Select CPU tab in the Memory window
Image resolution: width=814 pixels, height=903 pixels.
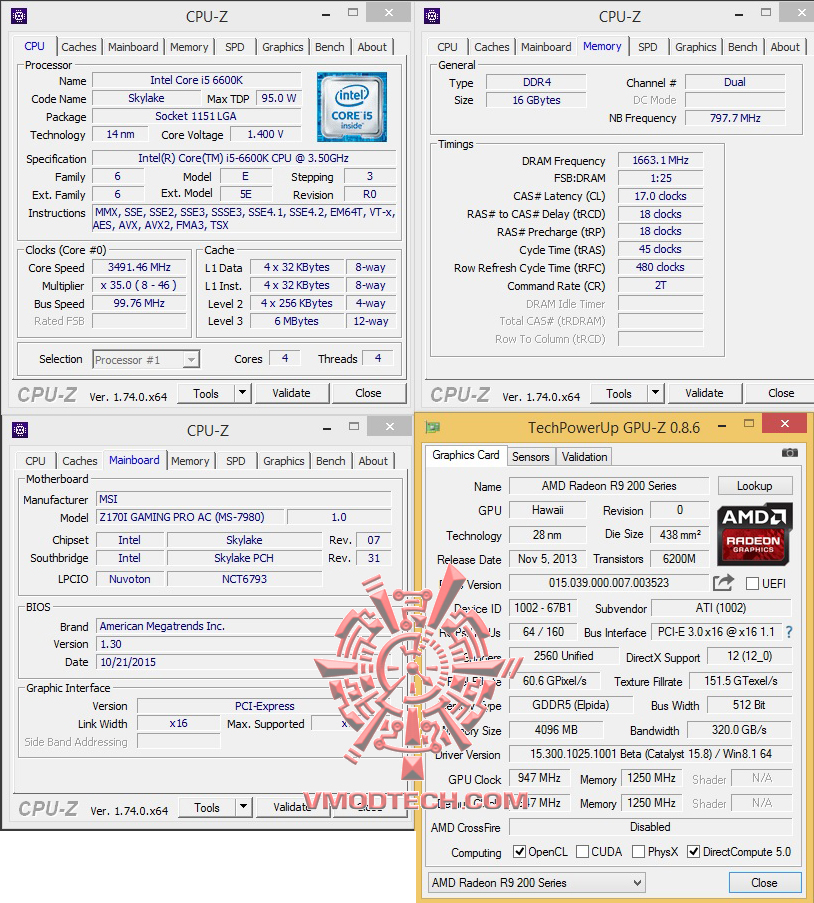coord(447,47)
